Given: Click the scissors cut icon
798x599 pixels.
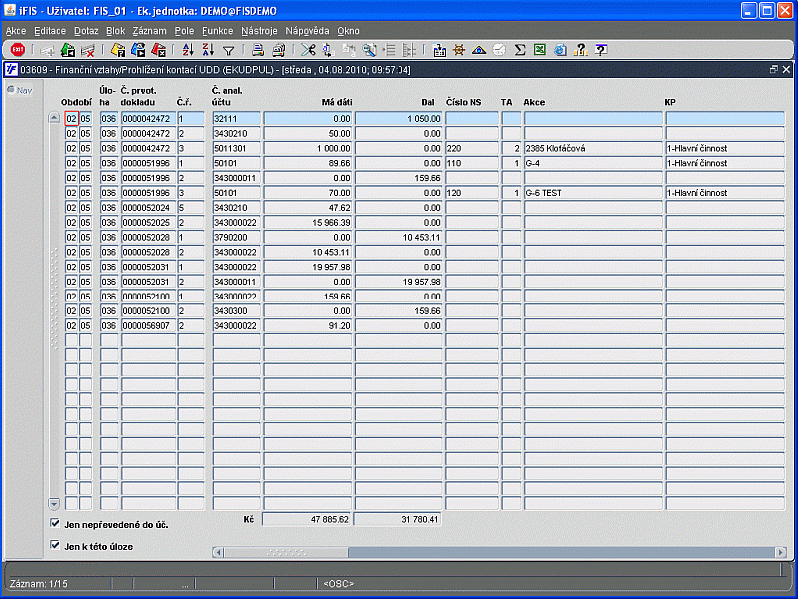Looking at the screenshot, I should point(308,50).
